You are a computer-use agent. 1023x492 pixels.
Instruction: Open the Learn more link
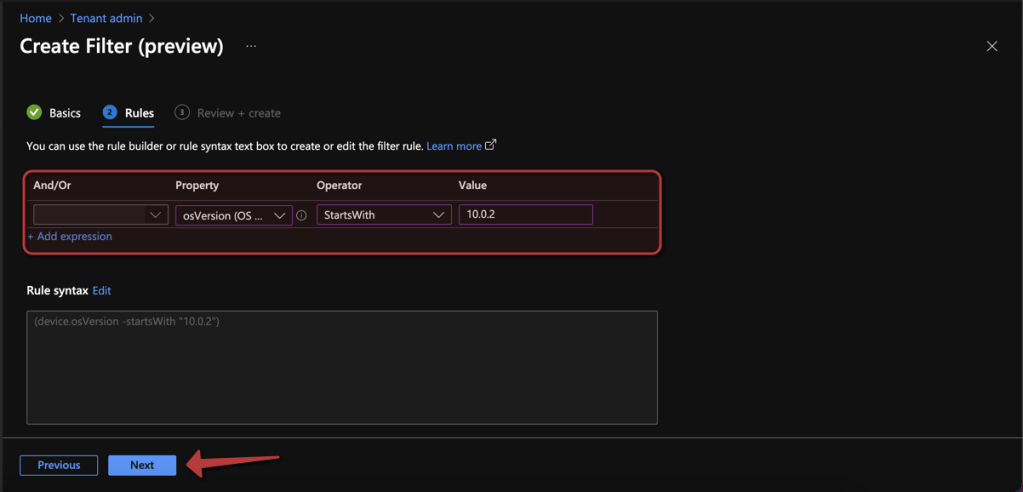(454, 146)
